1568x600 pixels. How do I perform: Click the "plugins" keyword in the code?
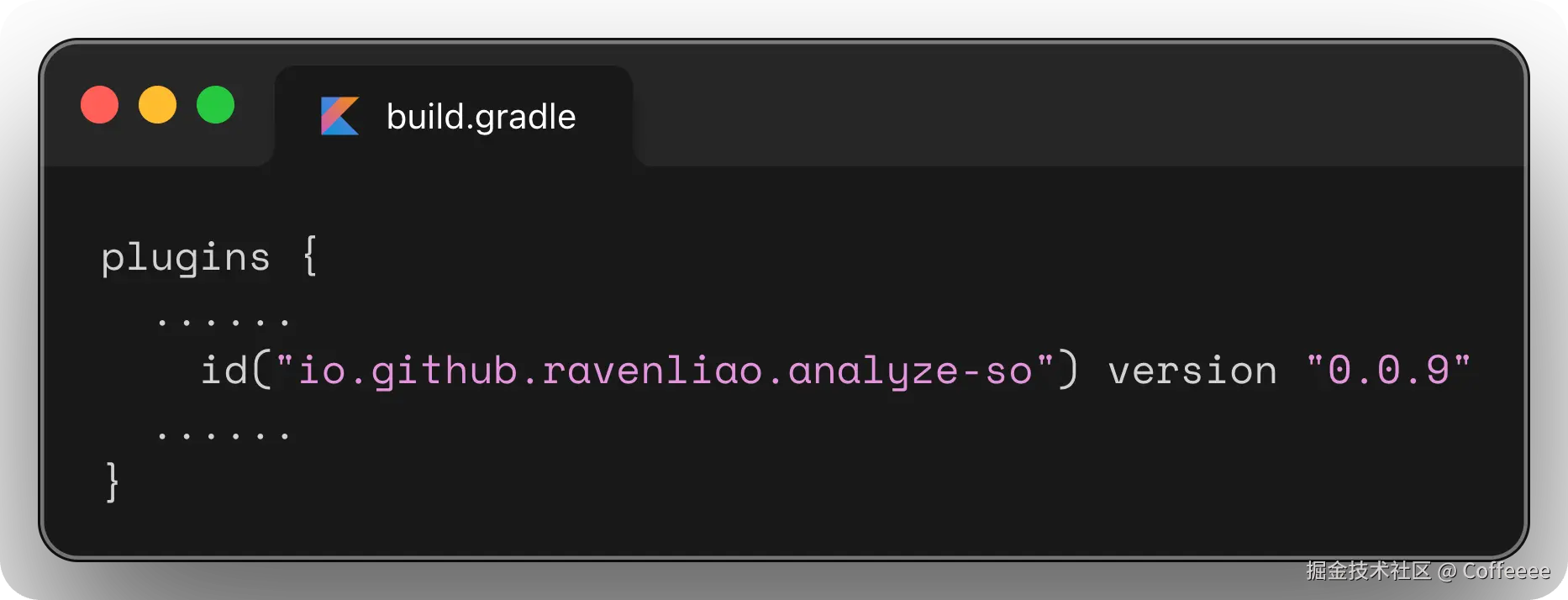[x=186, y=257]
